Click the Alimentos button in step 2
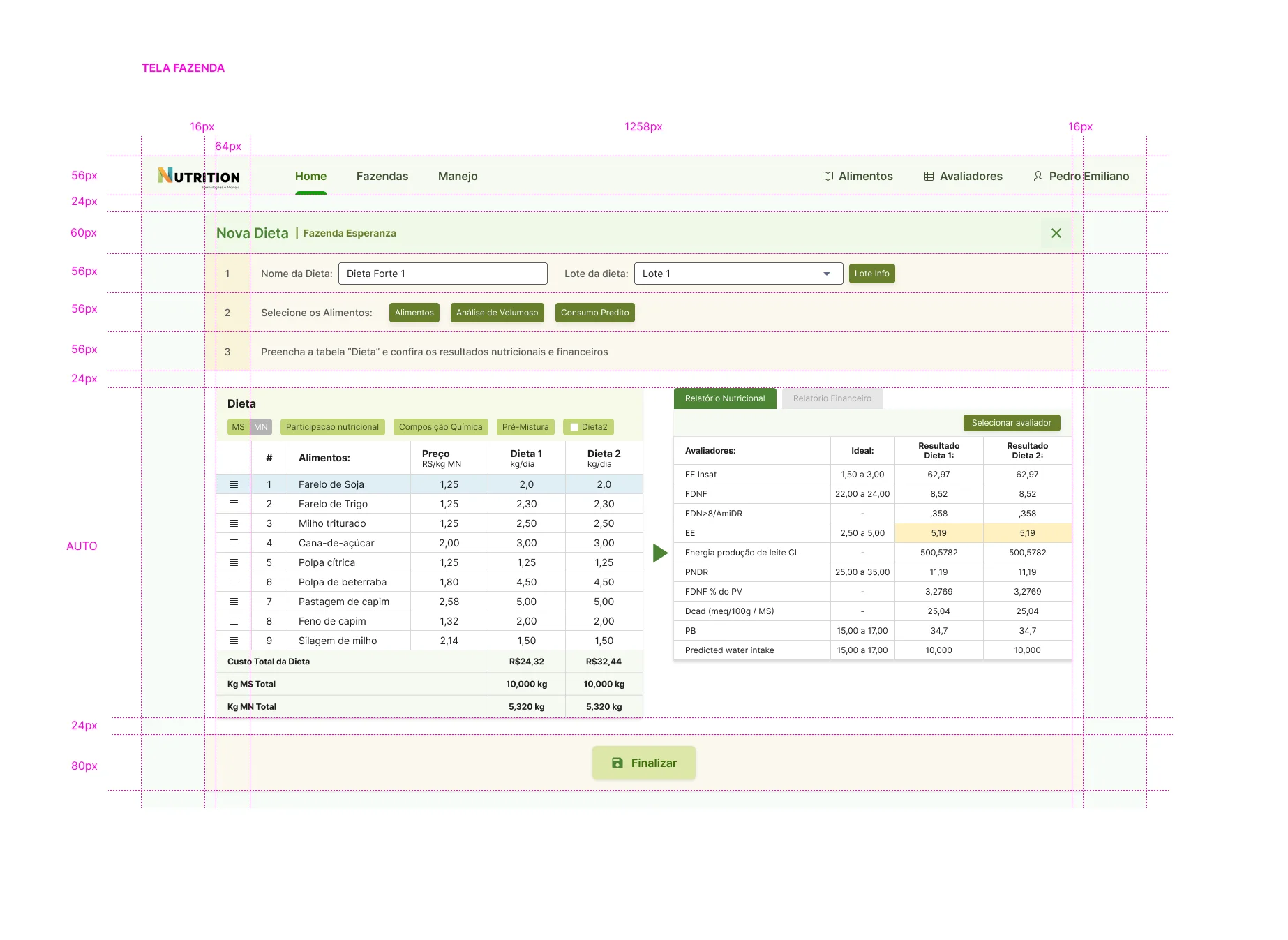Screen dimensions: 1288x940 tap(414, 313)
